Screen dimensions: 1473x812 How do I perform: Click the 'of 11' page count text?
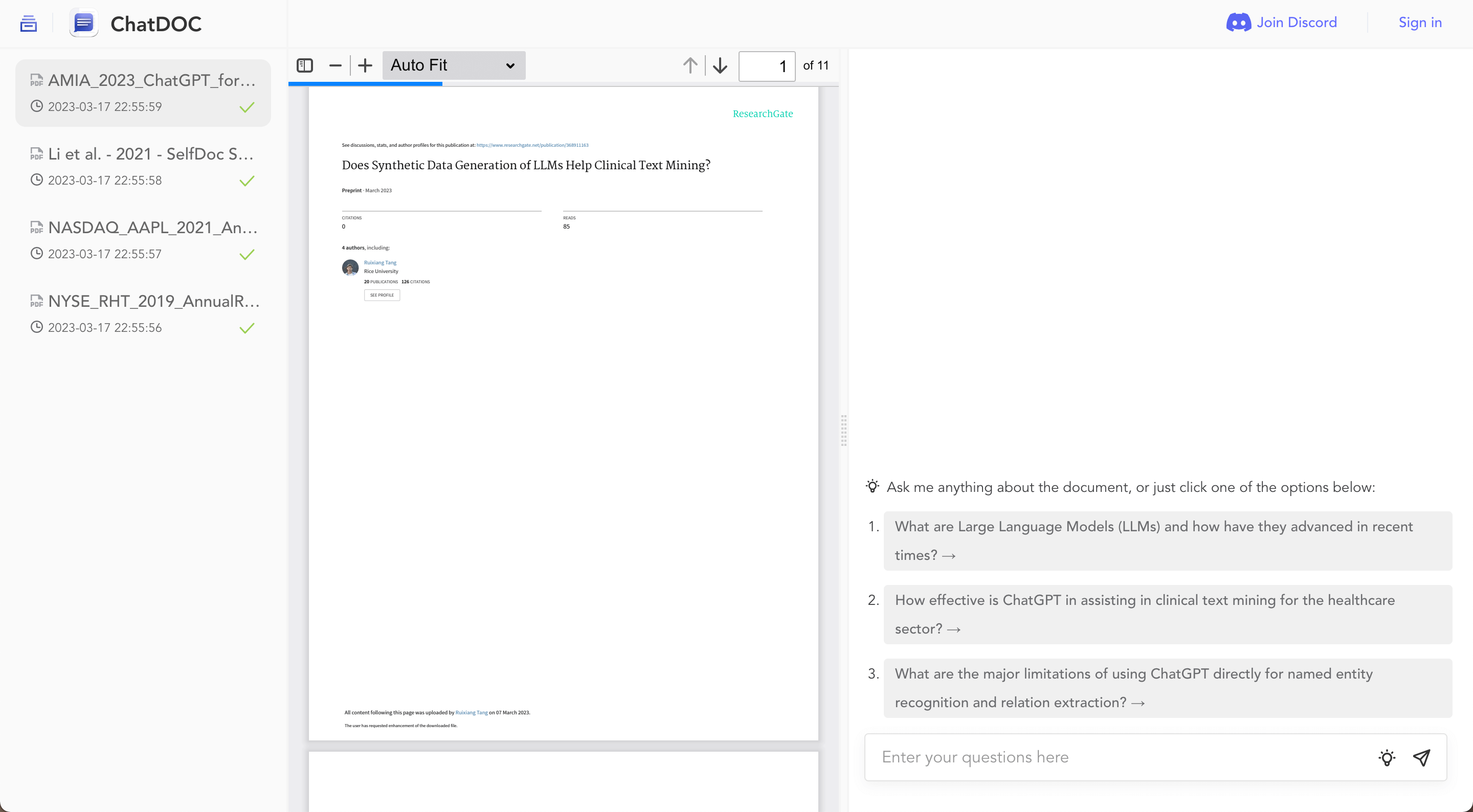tap(815, 66)
